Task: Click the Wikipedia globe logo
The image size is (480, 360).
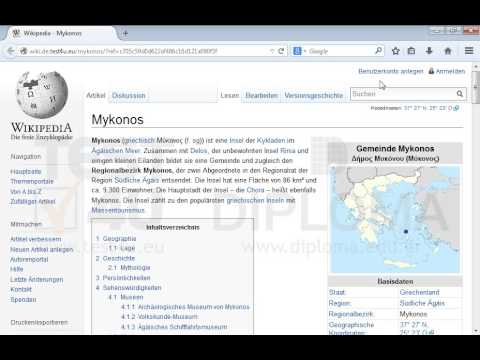Action: (x=42, y=95)
